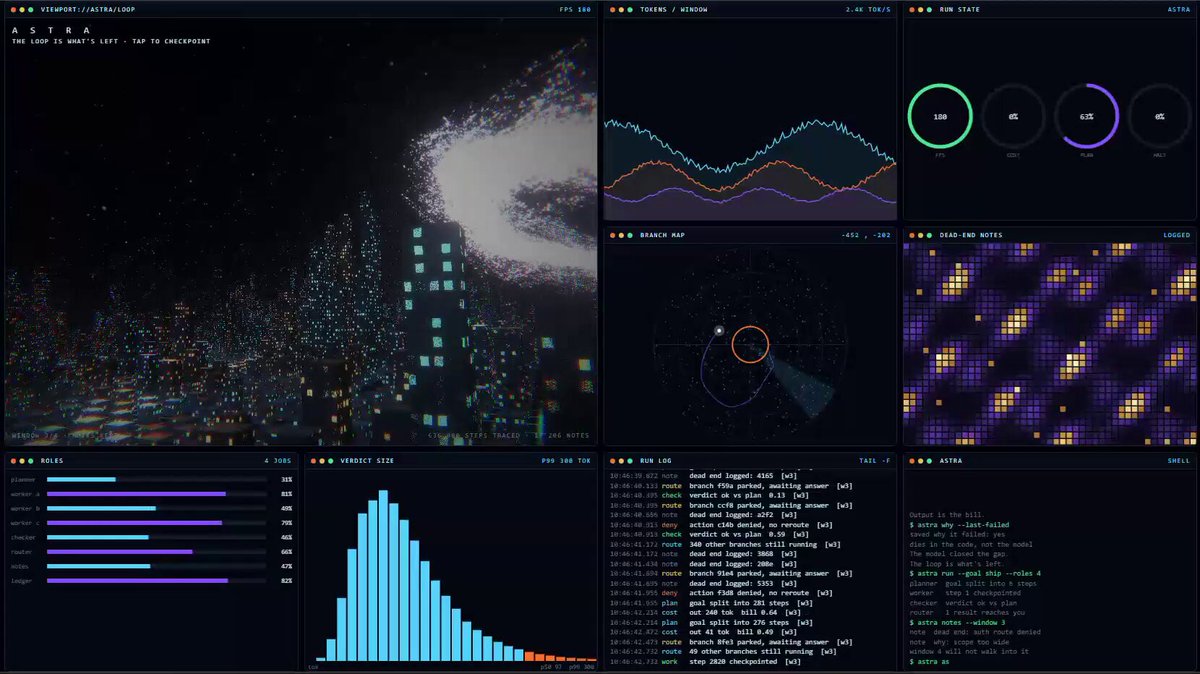
Task: Click the 'P99 300 TOK' label on Verdict Size
Action: (x=566, y=461)
